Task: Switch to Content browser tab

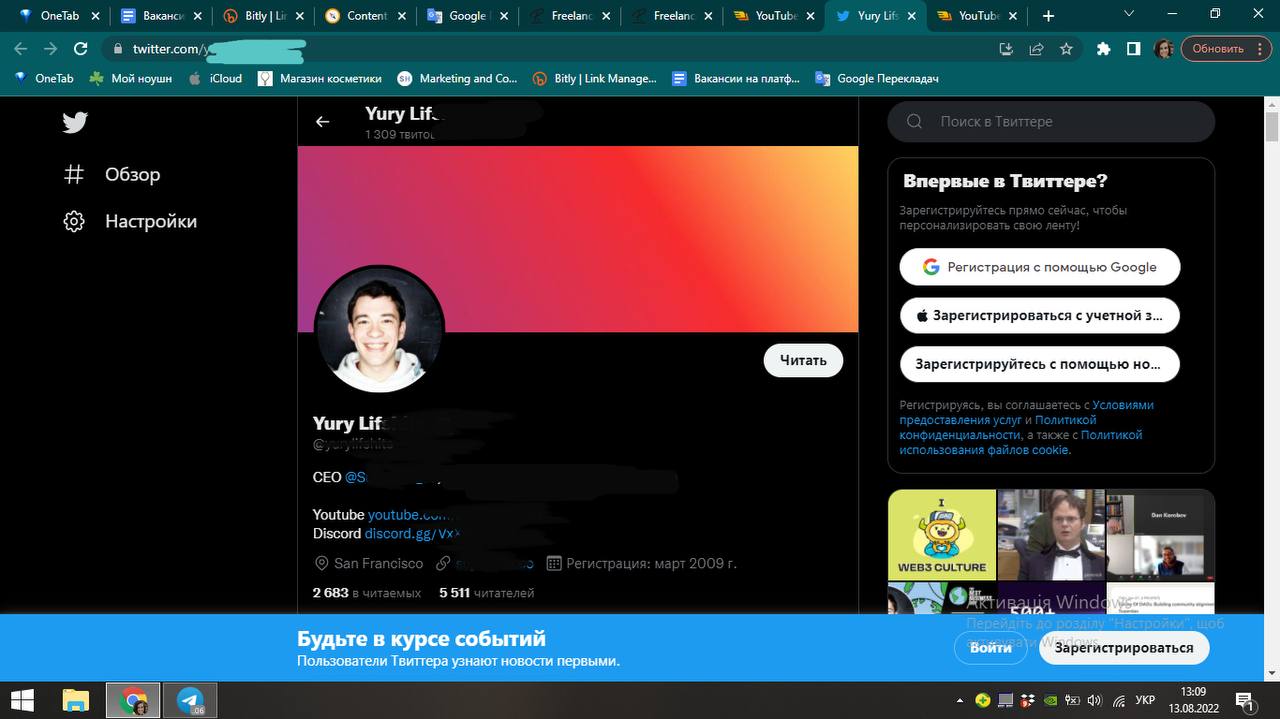Action: [364, 16]
